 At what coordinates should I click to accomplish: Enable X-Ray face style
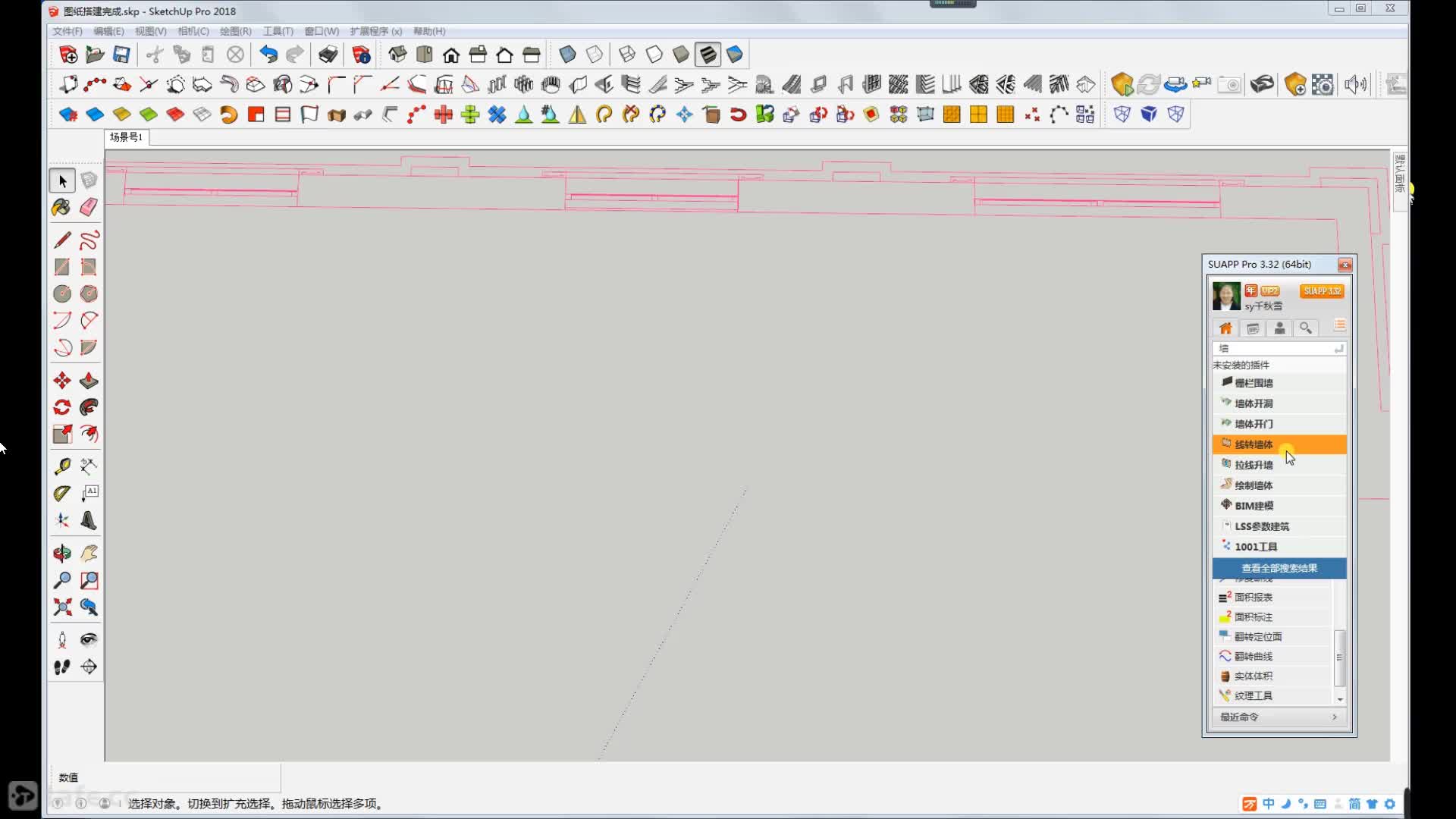(x=567, y=55)
